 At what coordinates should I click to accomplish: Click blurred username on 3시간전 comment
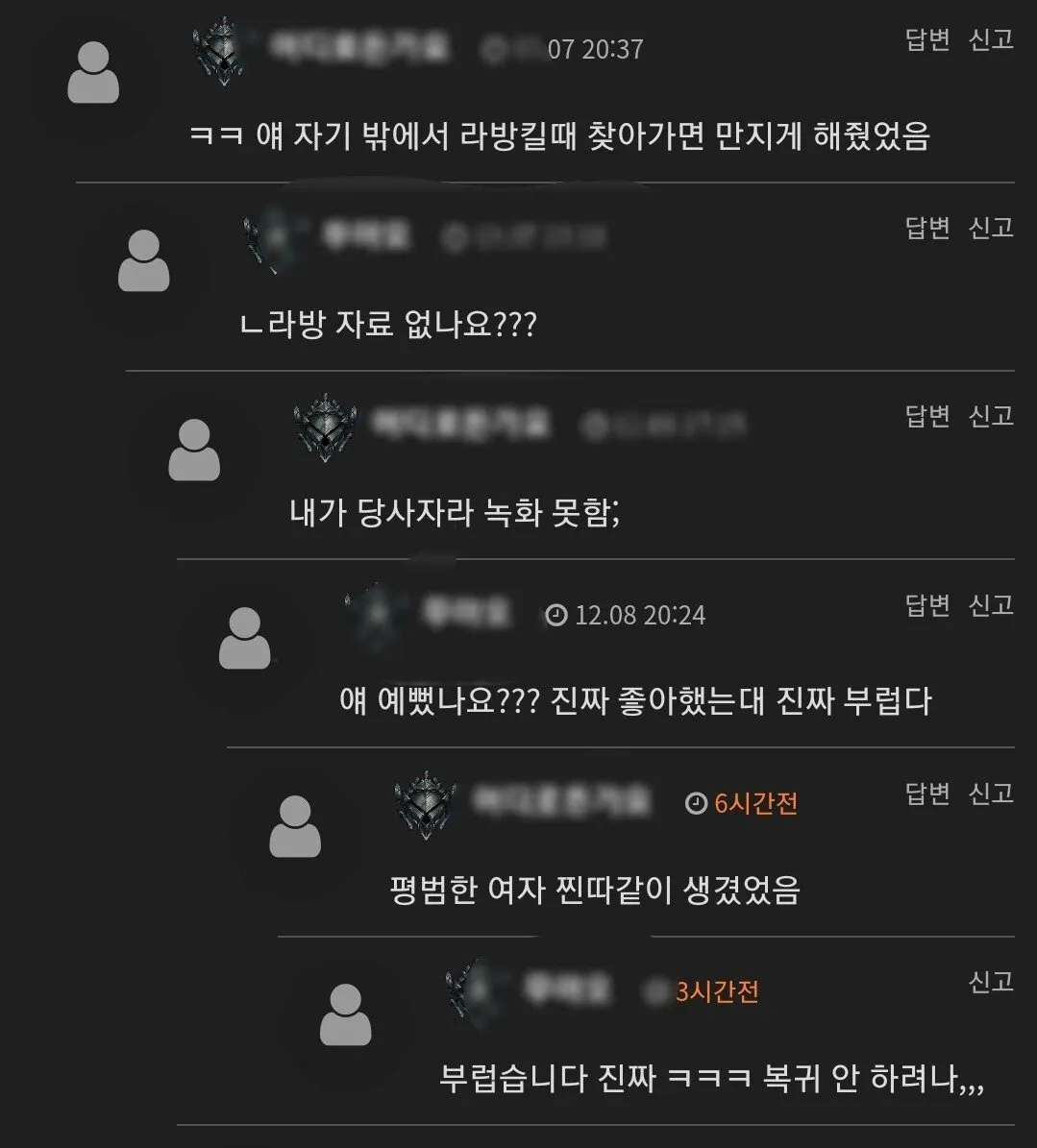pyautogui.click(x=566, y=989)
